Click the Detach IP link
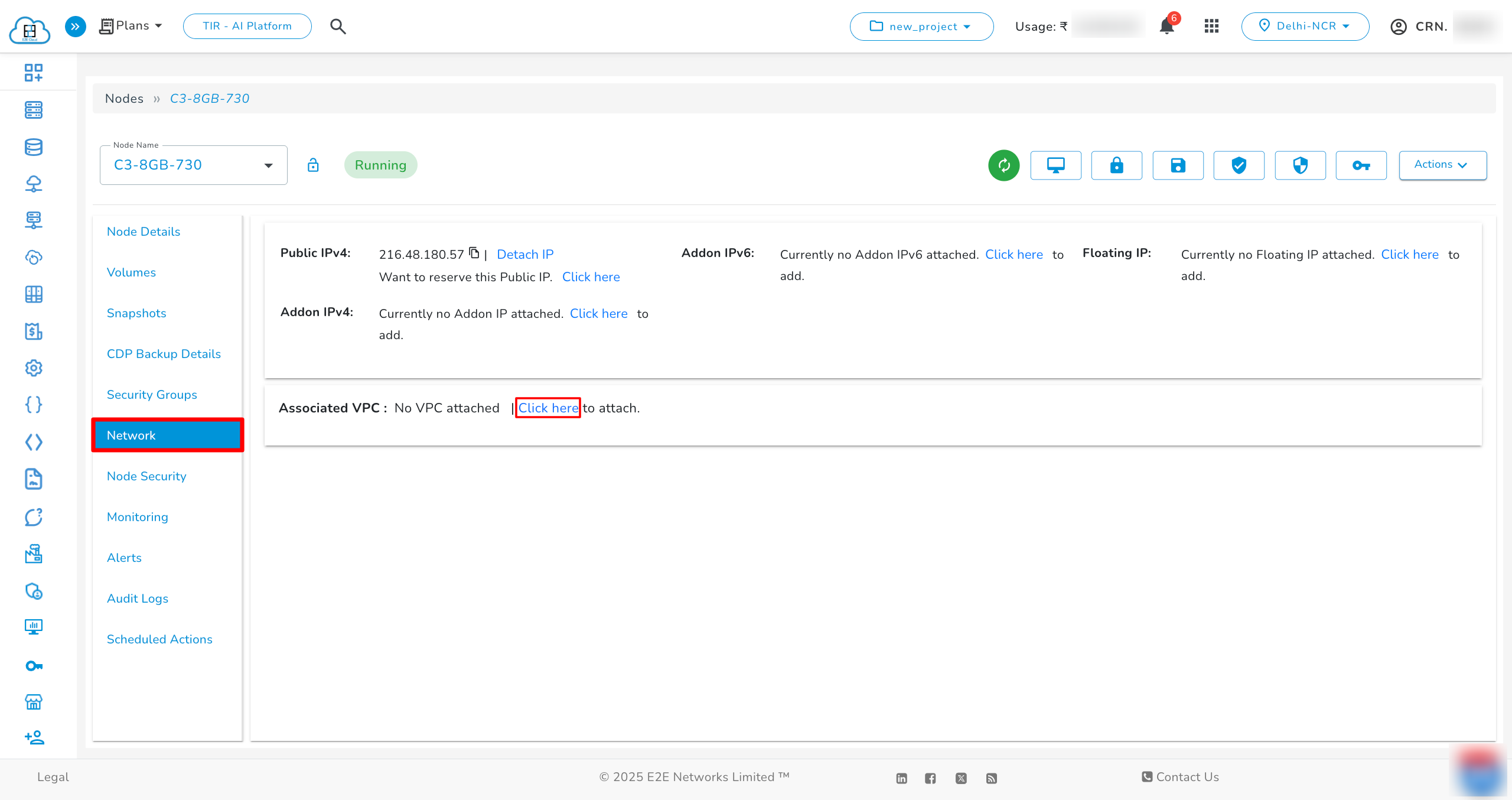The width and height of the screenshot is (1512, 800). tap(525, 255)
